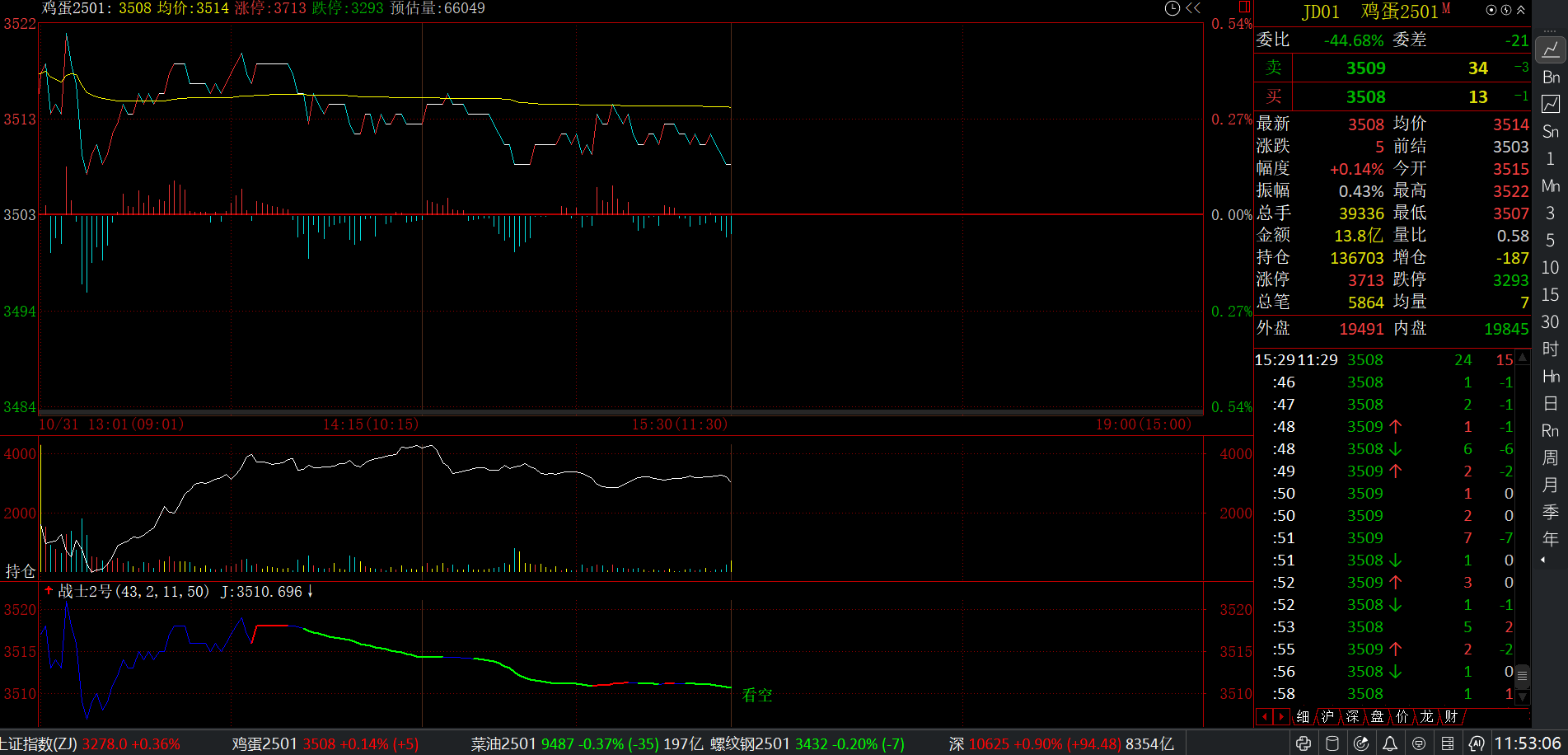The width and height of the screenshot is (1568, 755).
Task: Switch to the Hn period
Action: tap(1551, 376)
